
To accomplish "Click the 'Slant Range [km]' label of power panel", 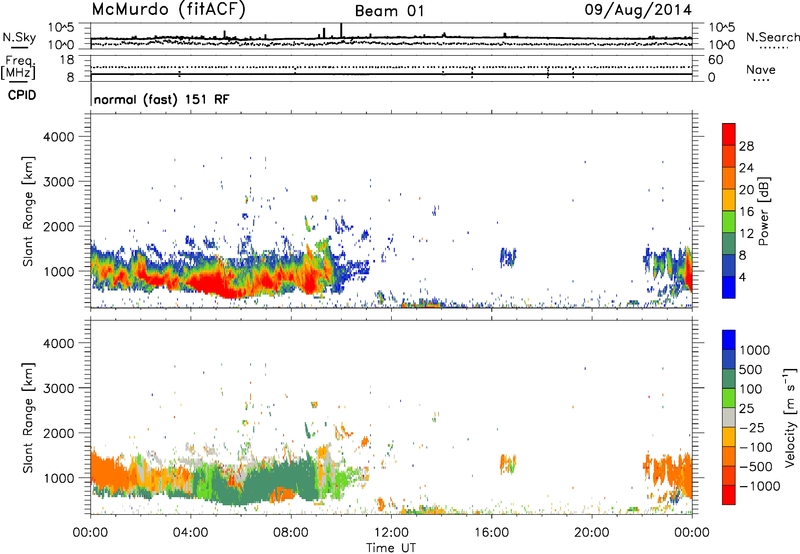I will pyautogui.click(x=28, y=211).
